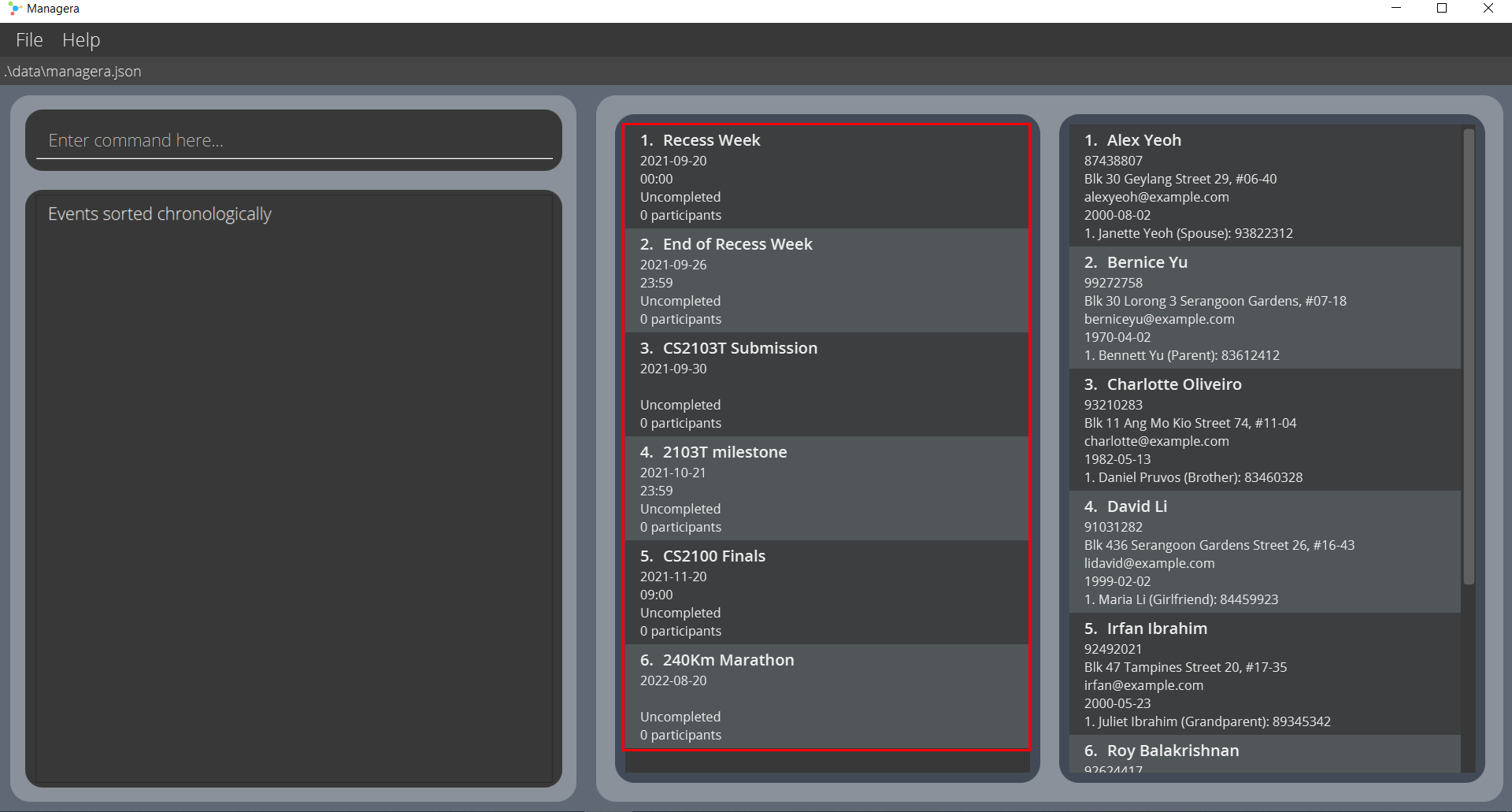
Task: Select the CS2100 Finals event
Action: [x=827, y=592]
